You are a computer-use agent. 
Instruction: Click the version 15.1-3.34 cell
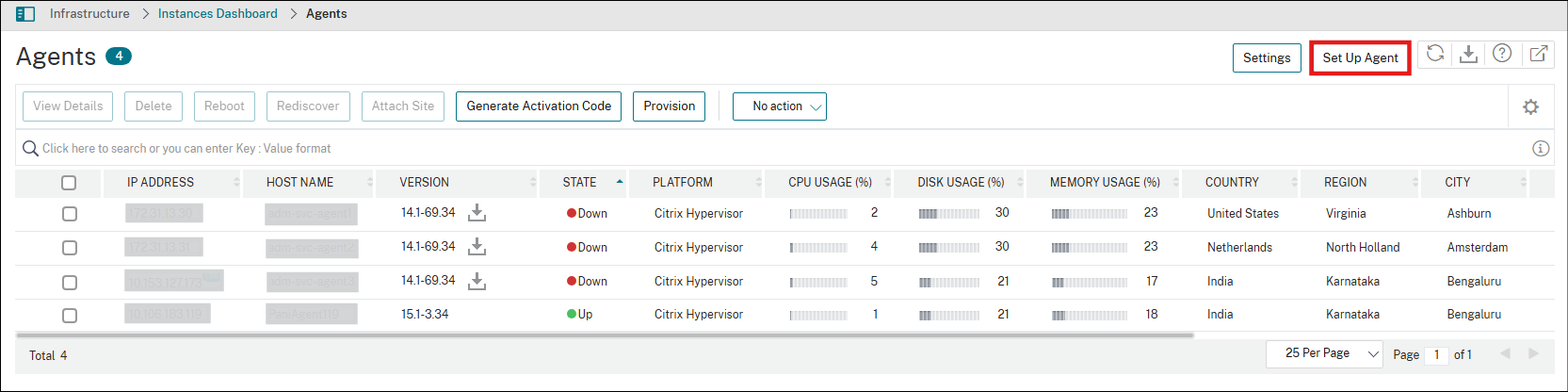(x=425, y=315)
